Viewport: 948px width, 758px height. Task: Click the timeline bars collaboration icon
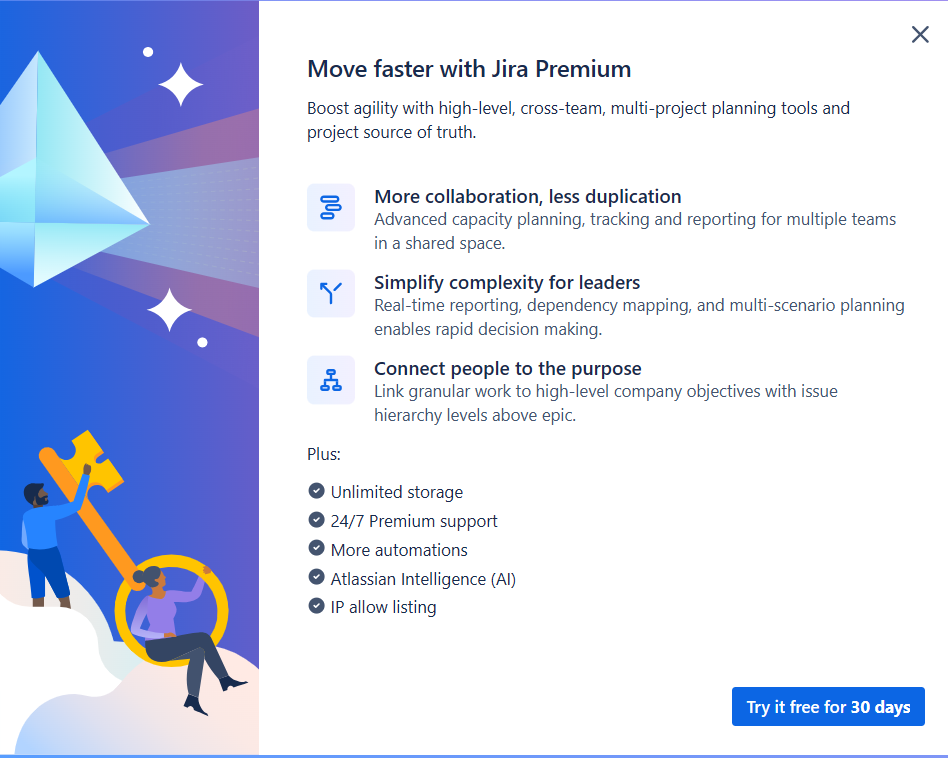[331, 207]
